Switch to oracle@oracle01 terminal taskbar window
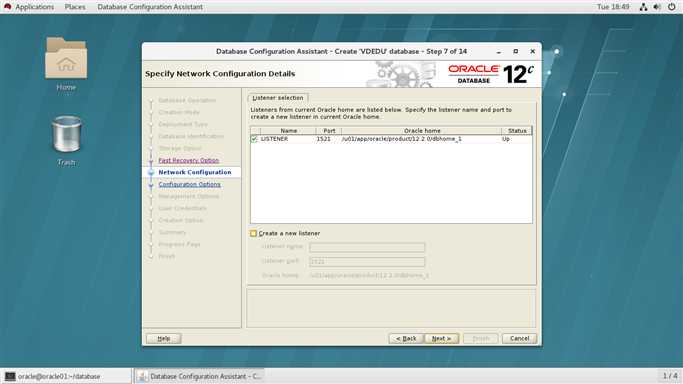This screenshot has height=384, width=683. (x=66, y=376)
